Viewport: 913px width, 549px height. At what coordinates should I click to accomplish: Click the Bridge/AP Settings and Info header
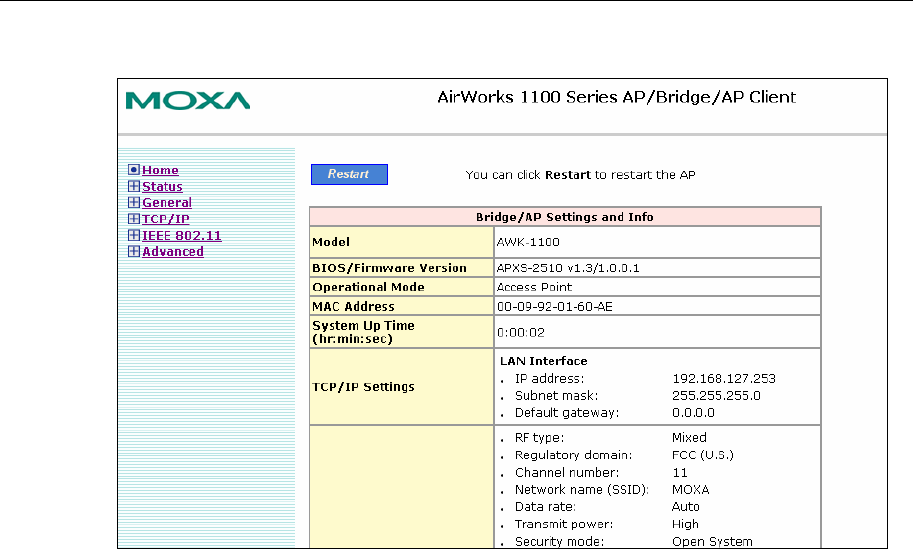565,217
